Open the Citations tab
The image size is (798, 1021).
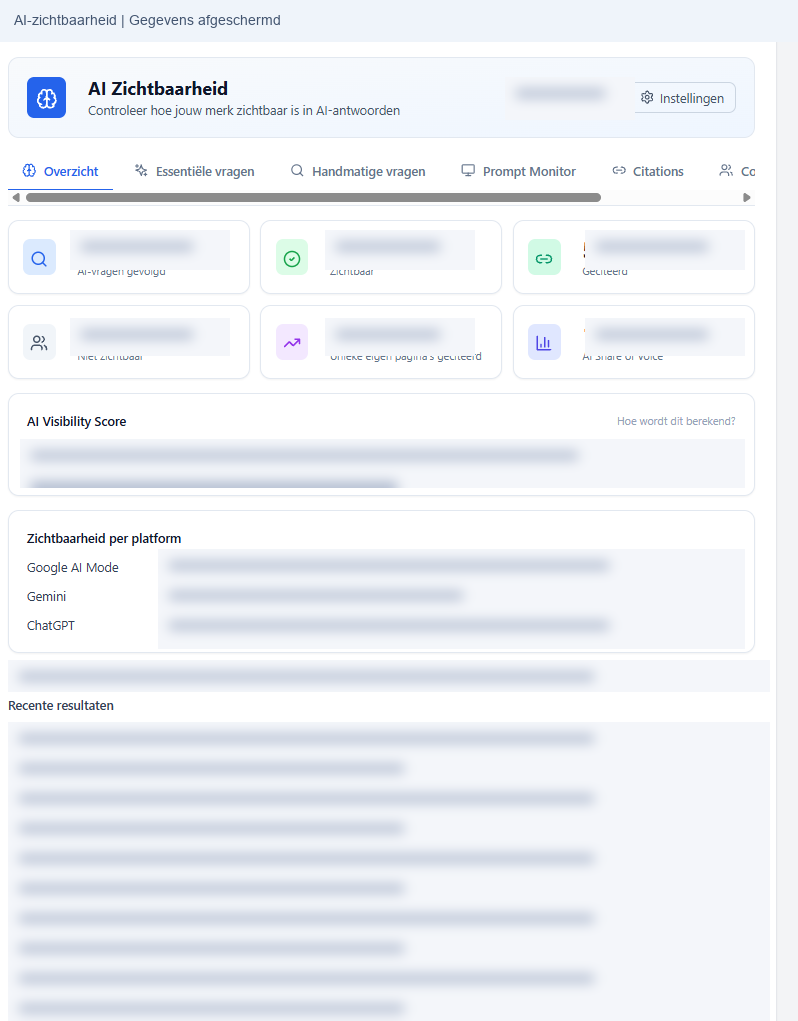click(648, 171)
